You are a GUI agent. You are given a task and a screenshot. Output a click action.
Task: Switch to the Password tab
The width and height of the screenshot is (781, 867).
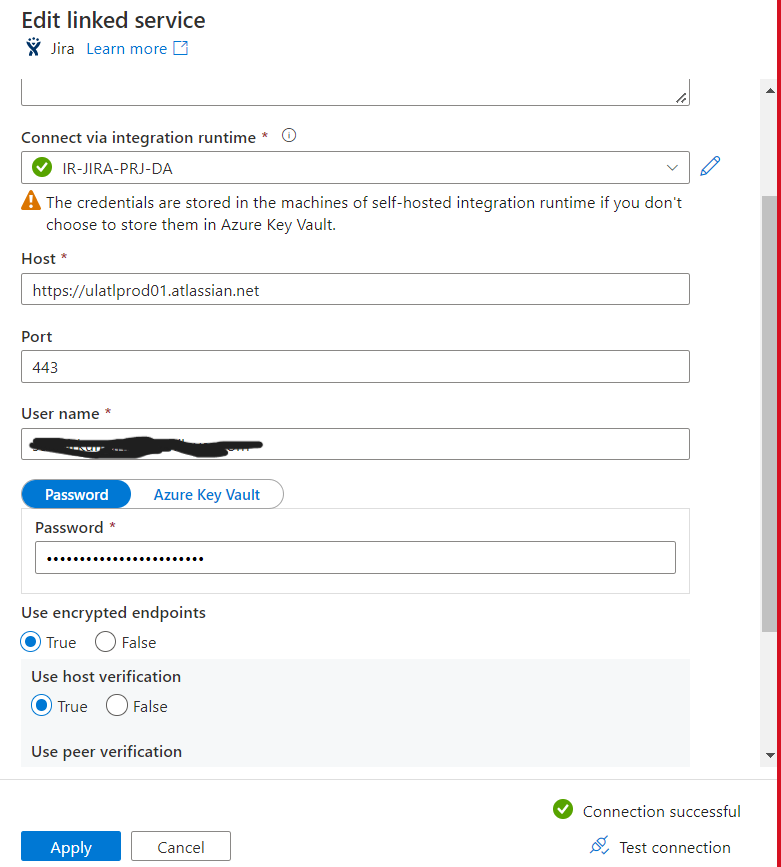(76, 494)
